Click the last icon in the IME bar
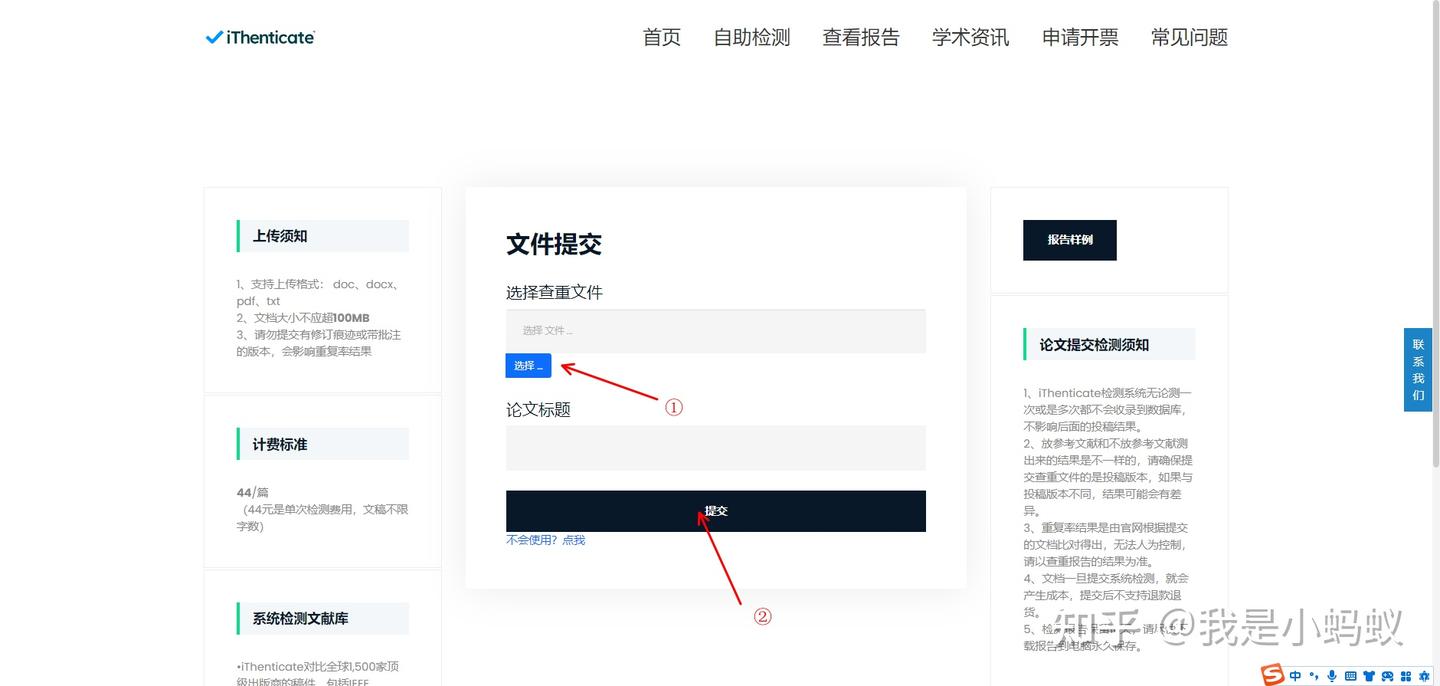Viewport: 1440px width, 686px height. coord(1424,676)
